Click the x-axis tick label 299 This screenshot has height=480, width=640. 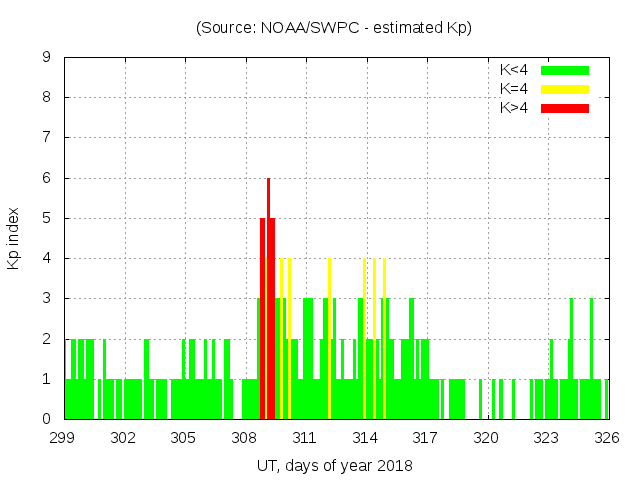click(x=63, y=438)
